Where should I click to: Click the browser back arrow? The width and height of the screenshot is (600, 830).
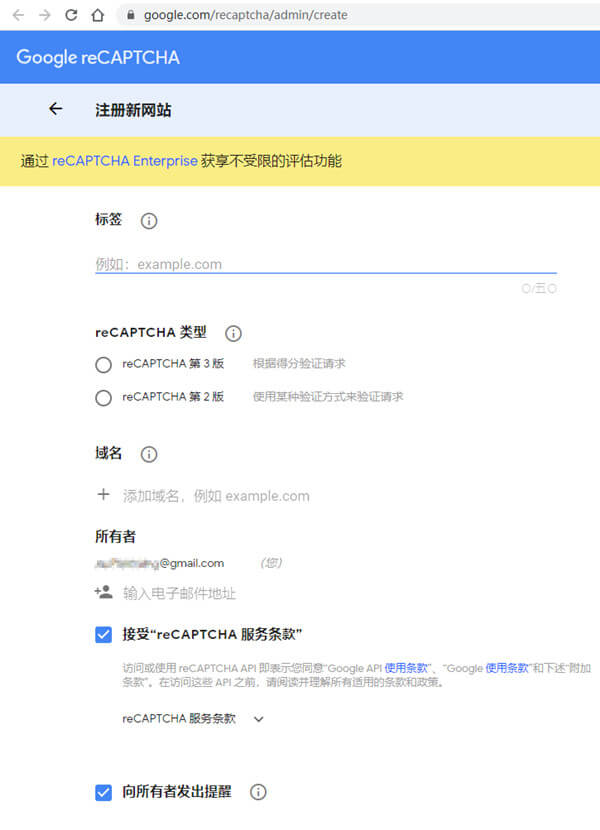tap(19, 15)
